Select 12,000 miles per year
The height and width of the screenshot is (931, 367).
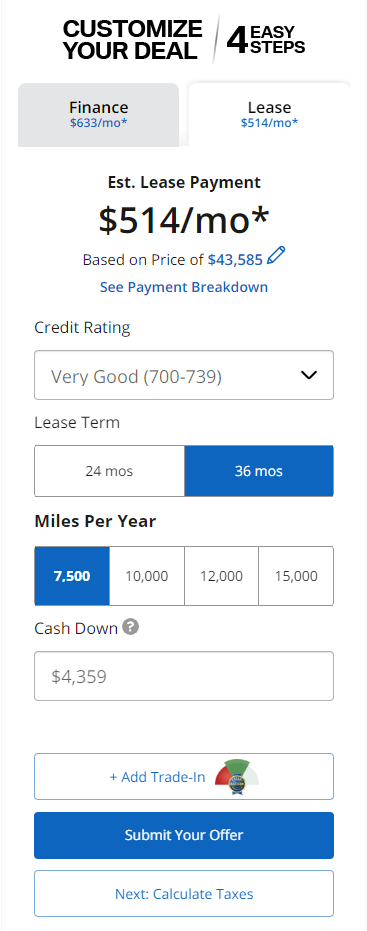pyautogui.click(x=222, y=576)
